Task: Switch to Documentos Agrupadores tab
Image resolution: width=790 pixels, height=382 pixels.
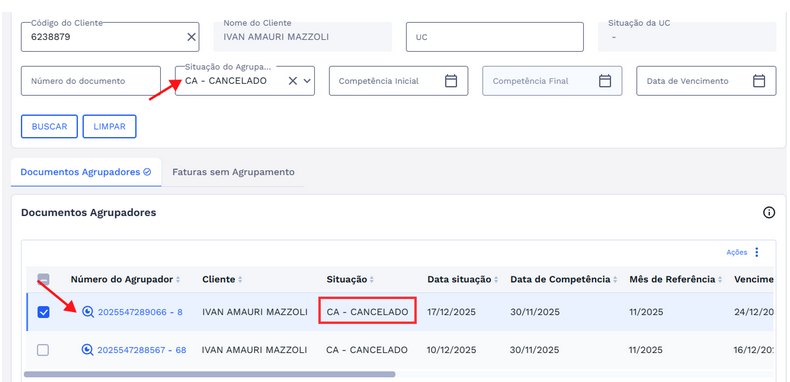Action: 86,172
